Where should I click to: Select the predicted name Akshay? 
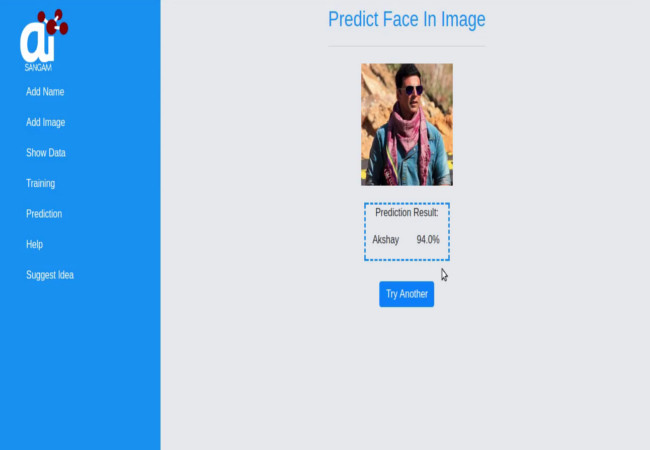386,240
